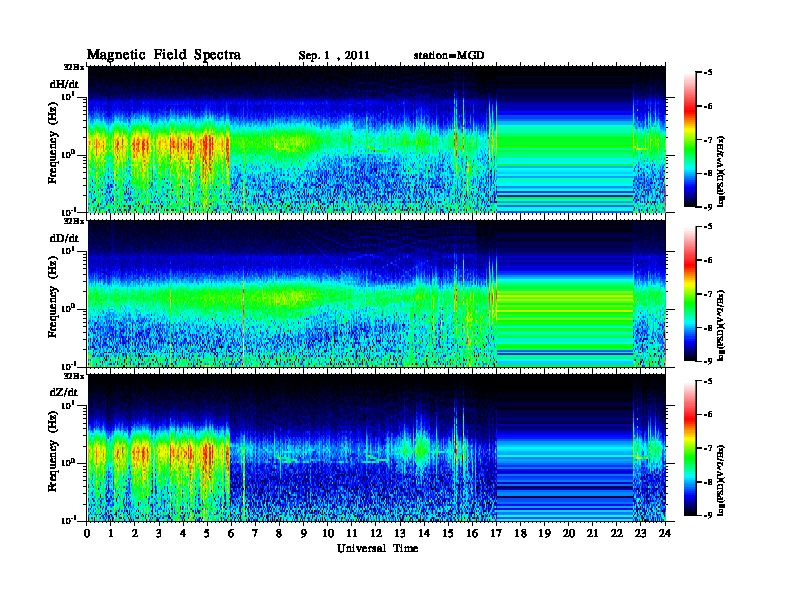Click the hour "14" tick label
Screen dimensions: 792x612
pos(424,533)
